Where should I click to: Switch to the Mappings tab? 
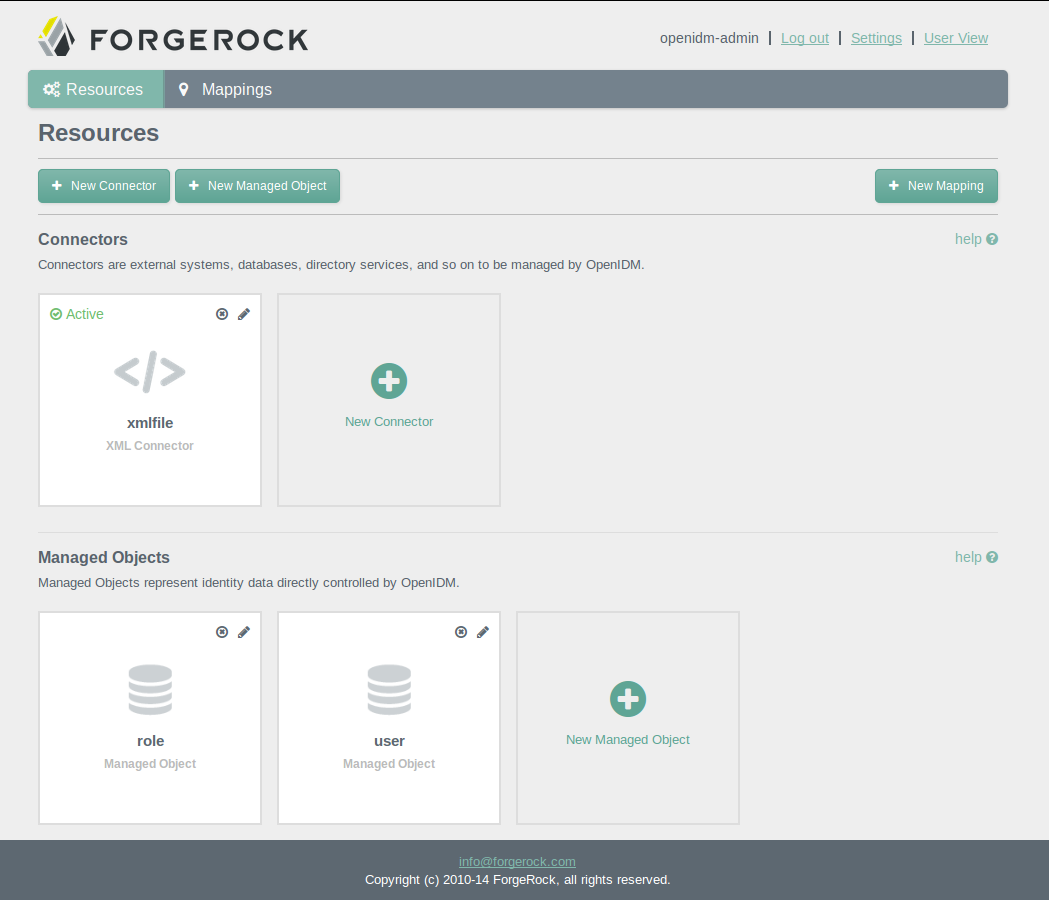225,89
